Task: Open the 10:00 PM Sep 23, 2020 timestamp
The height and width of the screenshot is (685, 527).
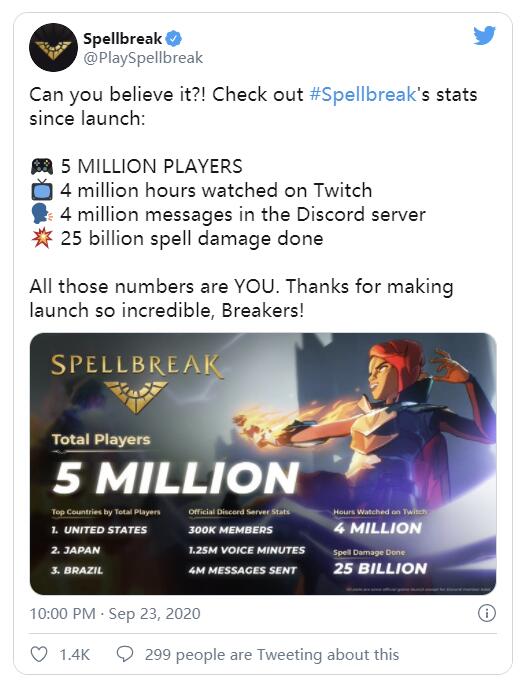Action: pyautogui.click(x=115, y=613)
